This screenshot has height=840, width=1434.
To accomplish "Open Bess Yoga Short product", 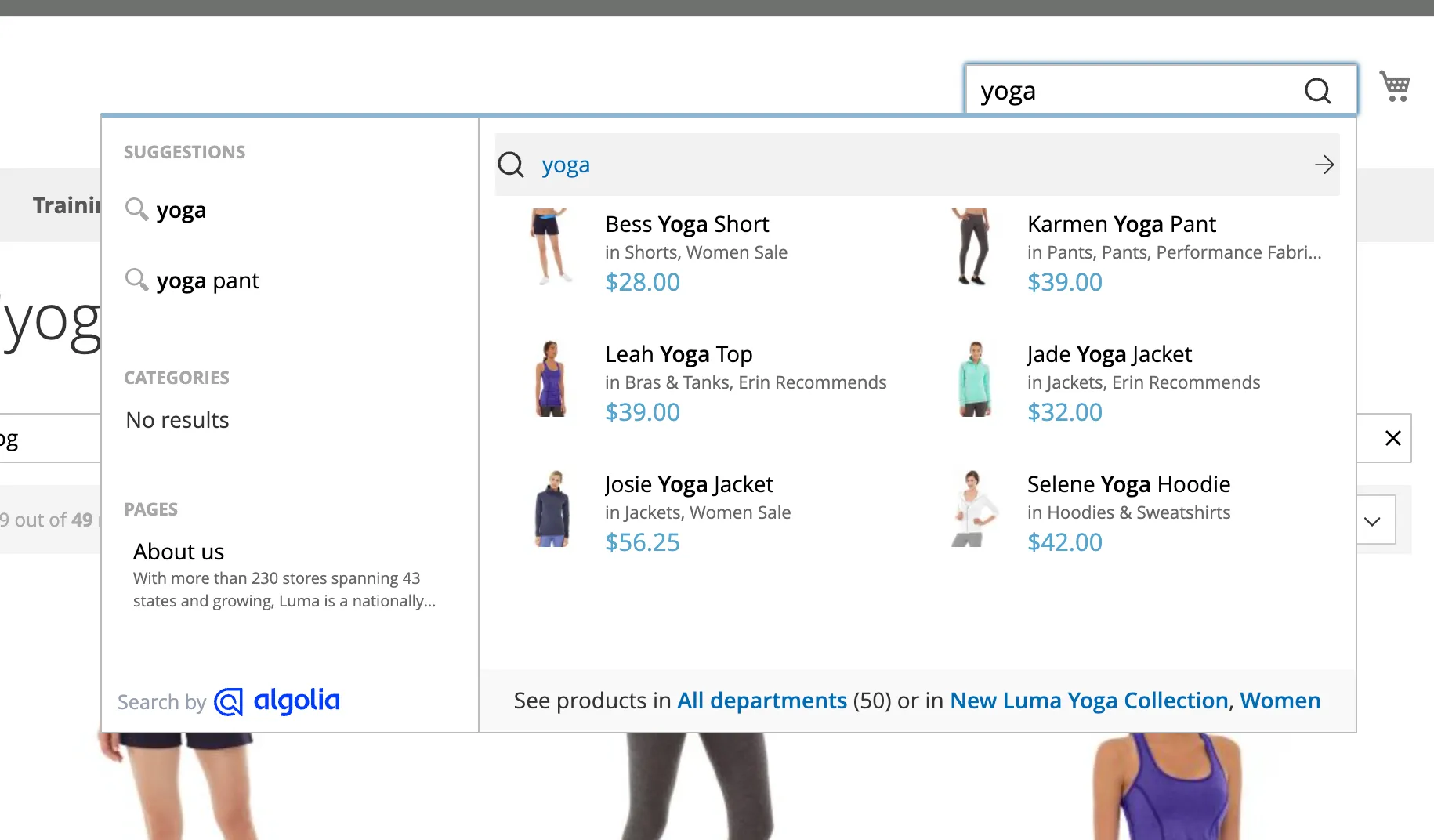I will point(686,224).
